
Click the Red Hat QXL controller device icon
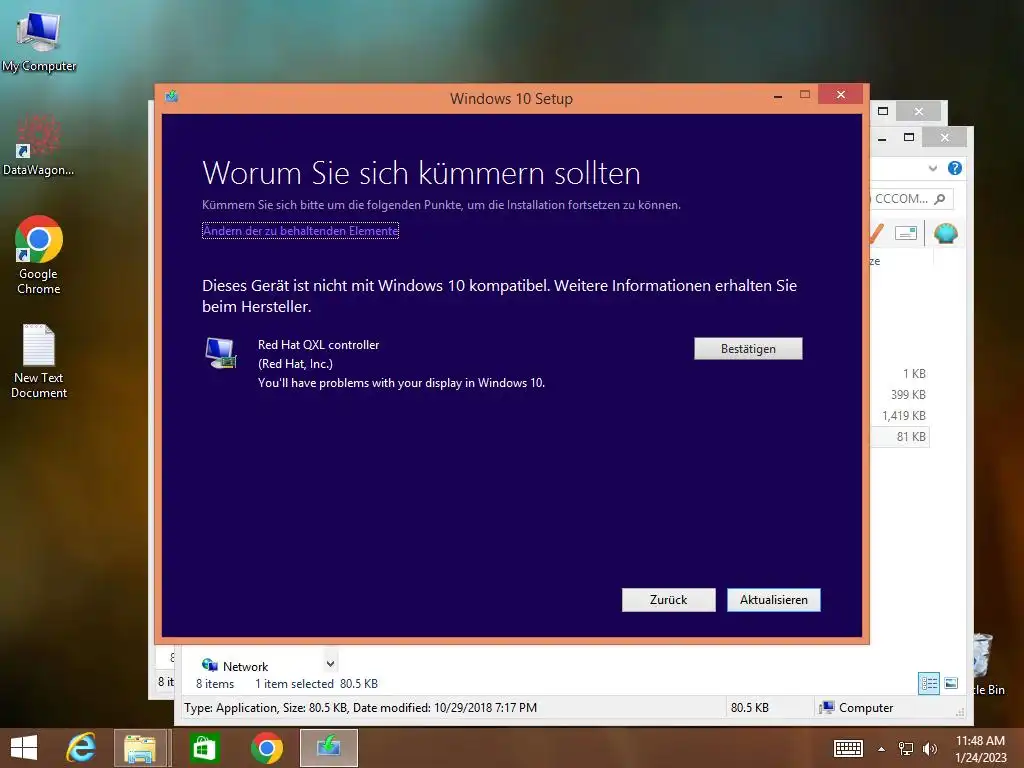[x=221, y=353]
